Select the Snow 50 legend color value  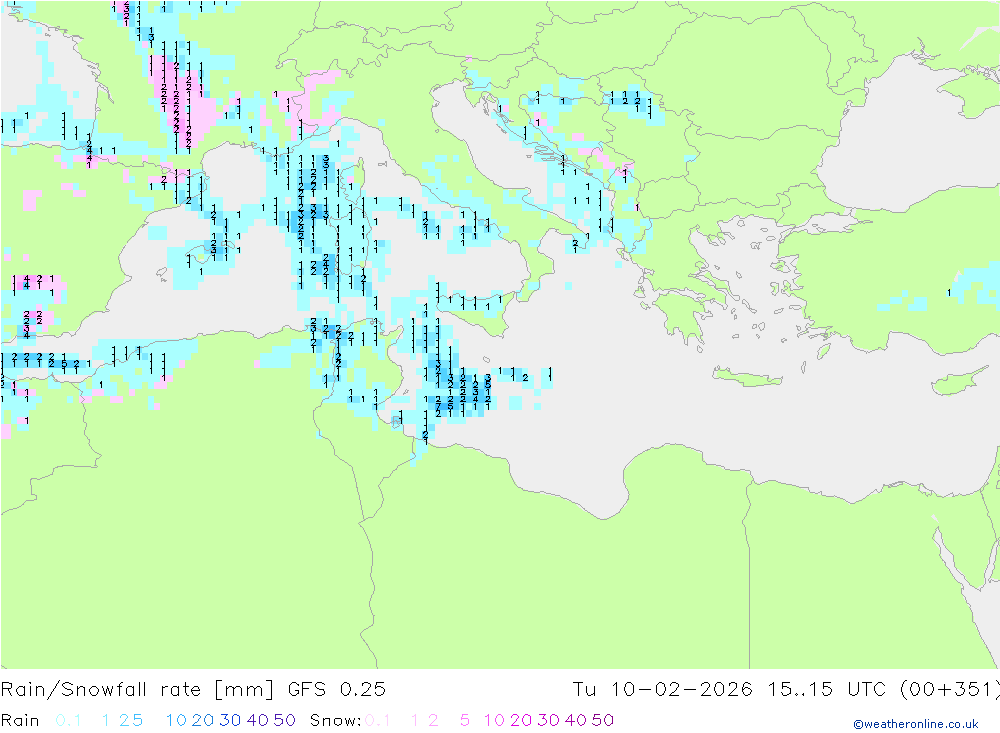click(603, 720)
